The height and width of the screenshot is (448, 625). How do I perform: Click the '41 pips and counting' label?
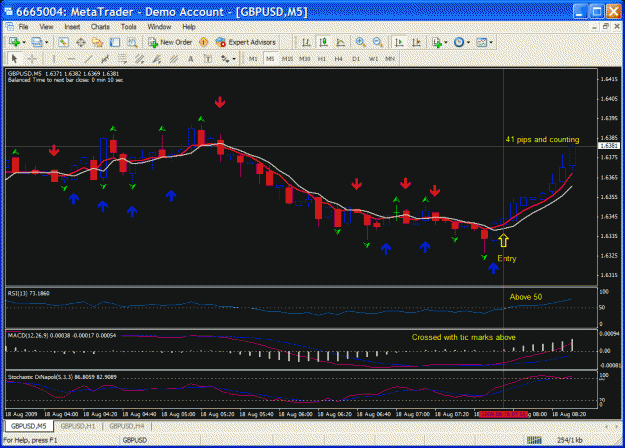coord(542,140)
